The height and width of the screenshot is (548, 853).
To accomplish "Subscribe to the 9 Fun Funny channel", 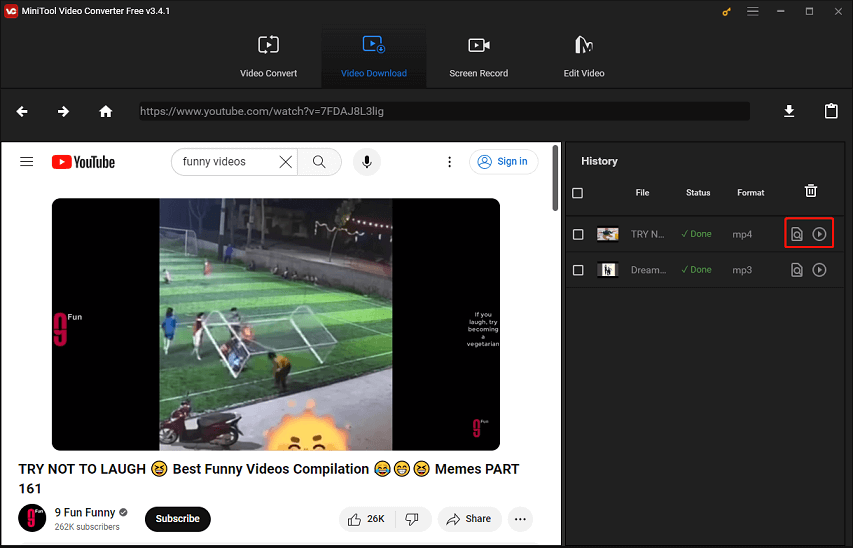I will coord(177,519).
